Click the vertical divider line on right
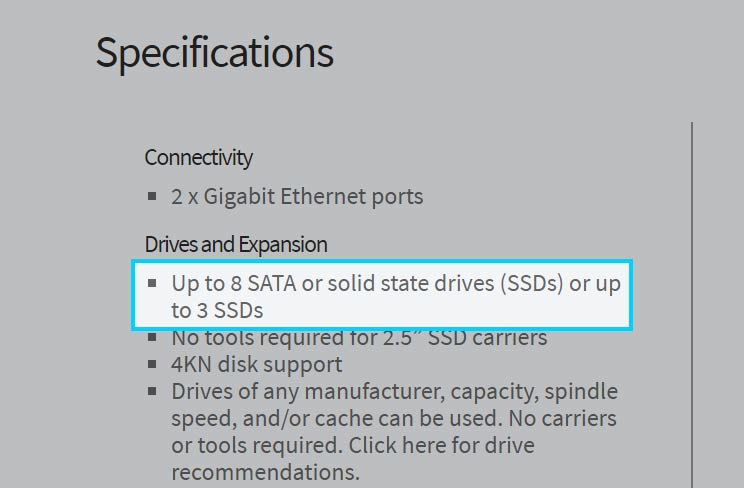744x488 pixels. (692, 305)
